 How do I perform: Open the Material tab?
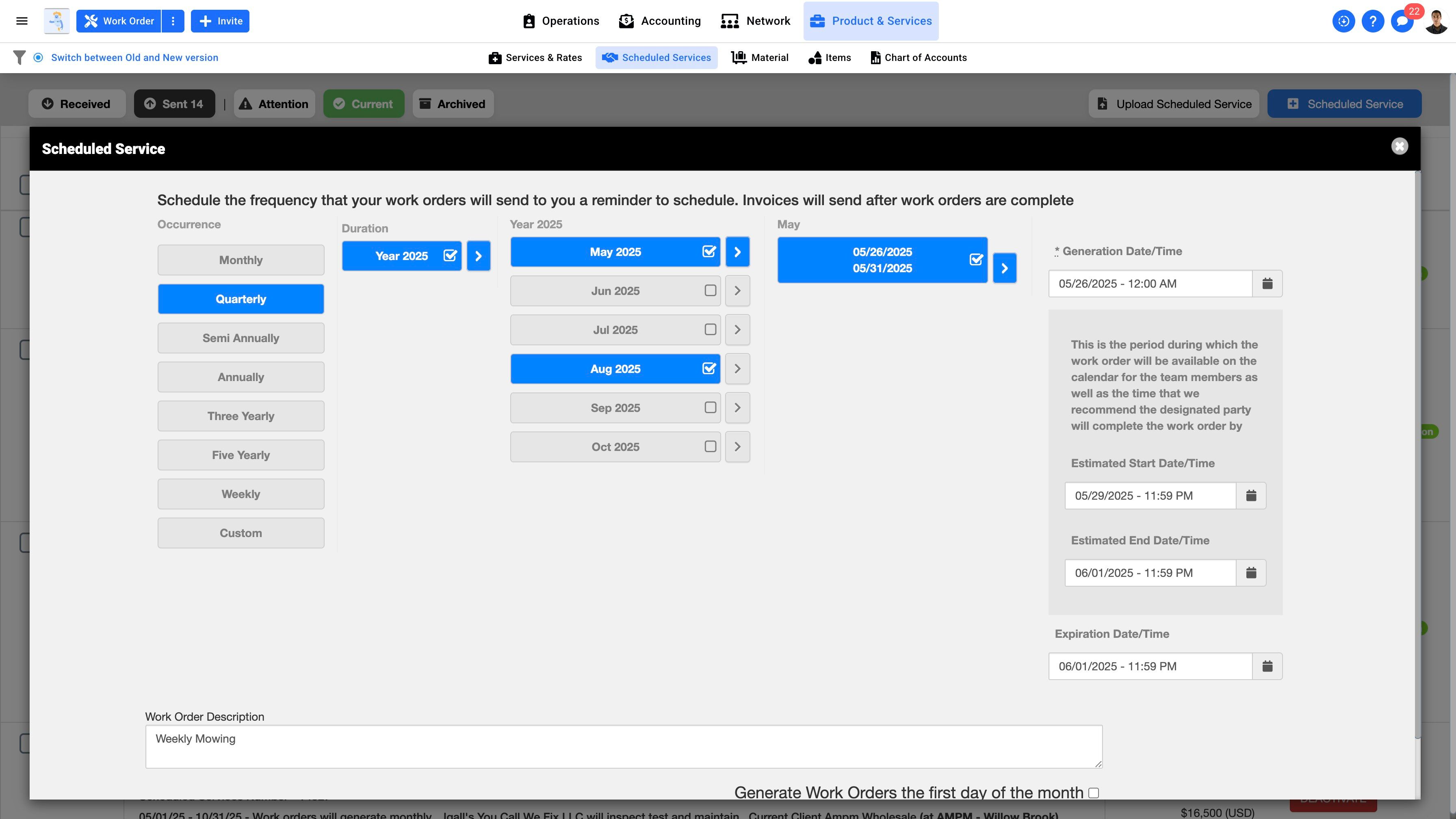pos(760,58)
